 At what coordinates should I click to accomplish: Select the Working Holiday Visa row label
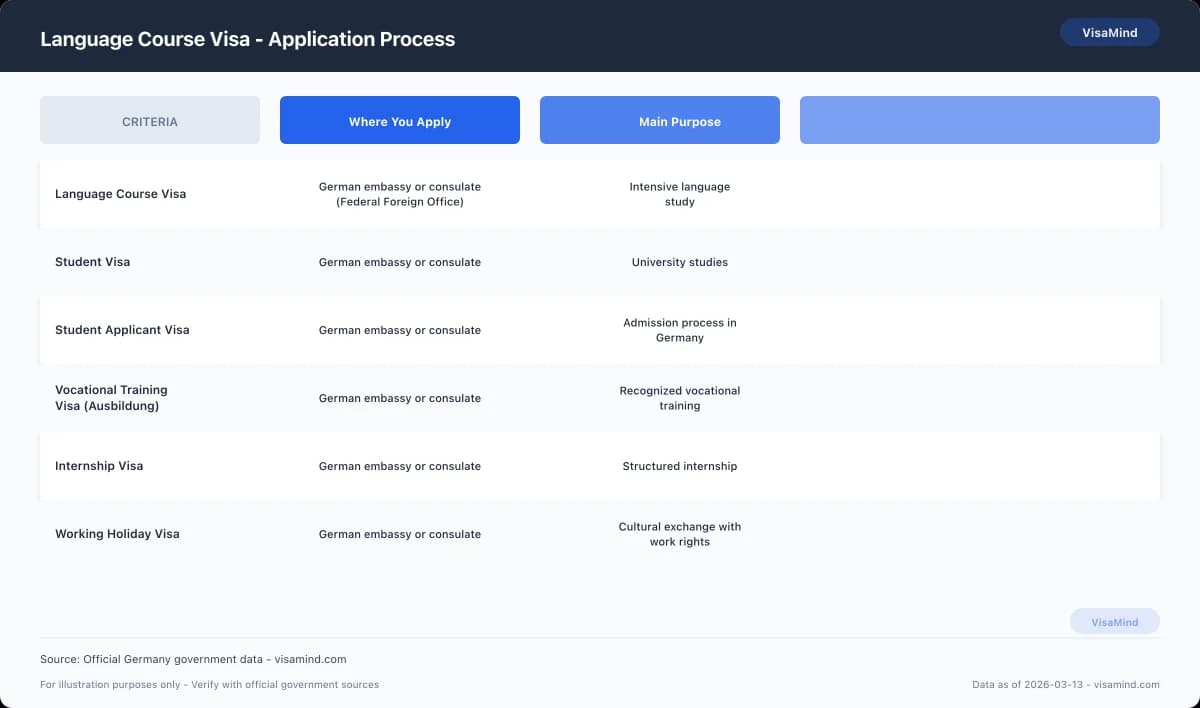tap(117, 534)
